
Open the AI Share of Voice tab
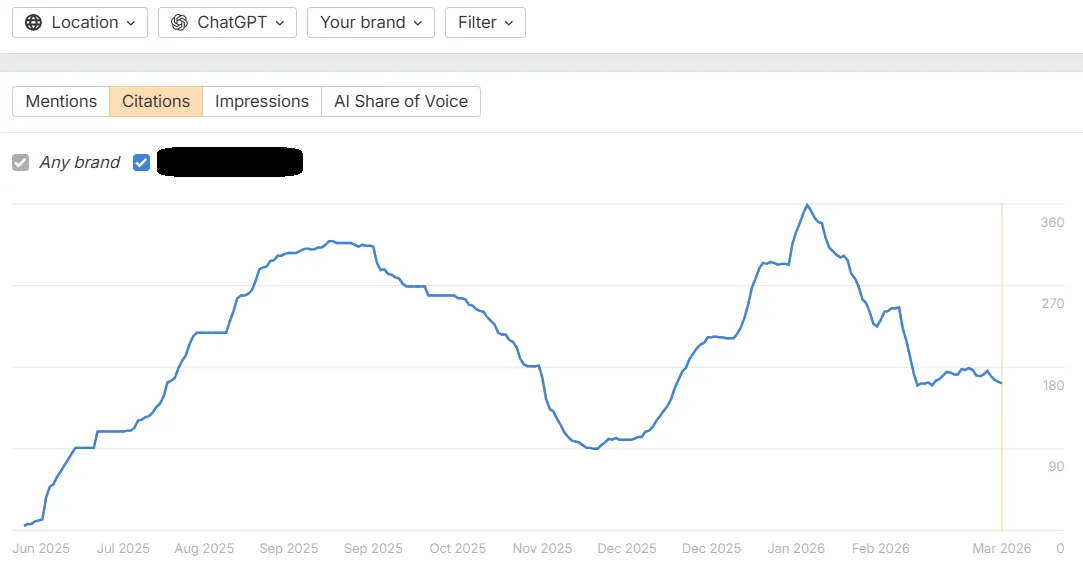[401, 102]
